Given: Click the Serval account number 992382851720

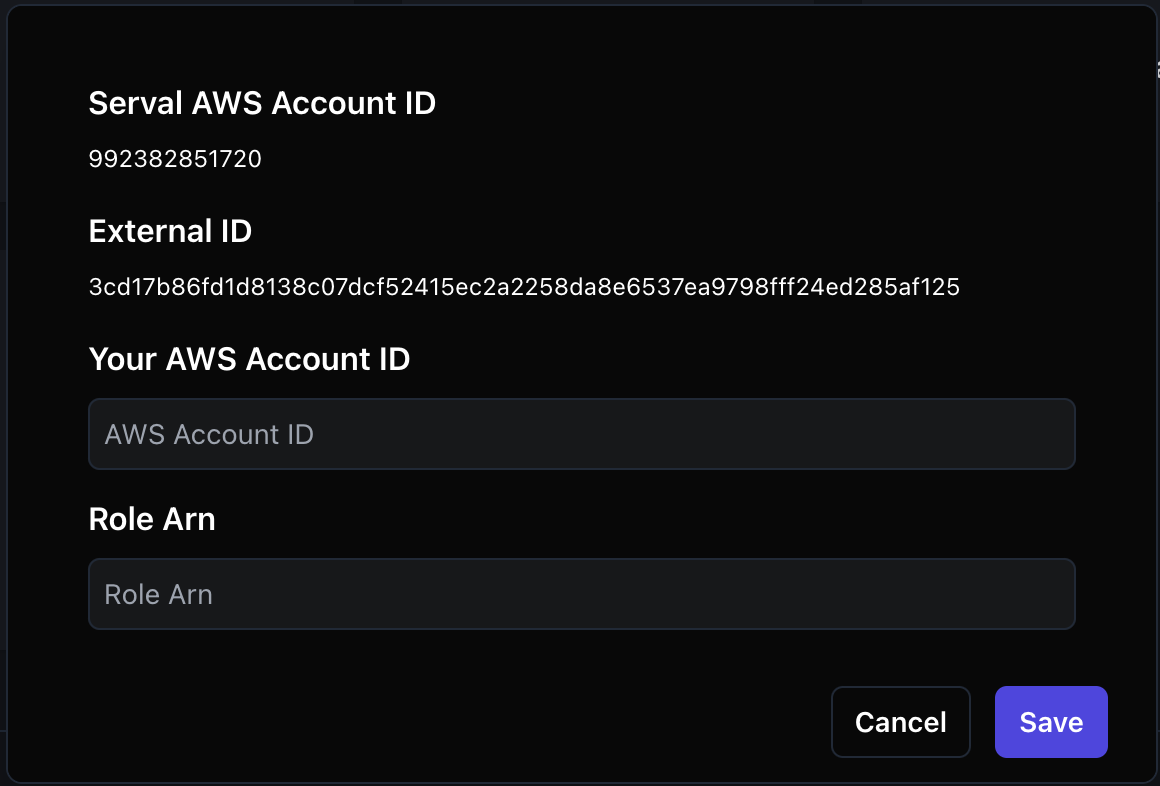Looking at the screenshot, I should [175, 158].
